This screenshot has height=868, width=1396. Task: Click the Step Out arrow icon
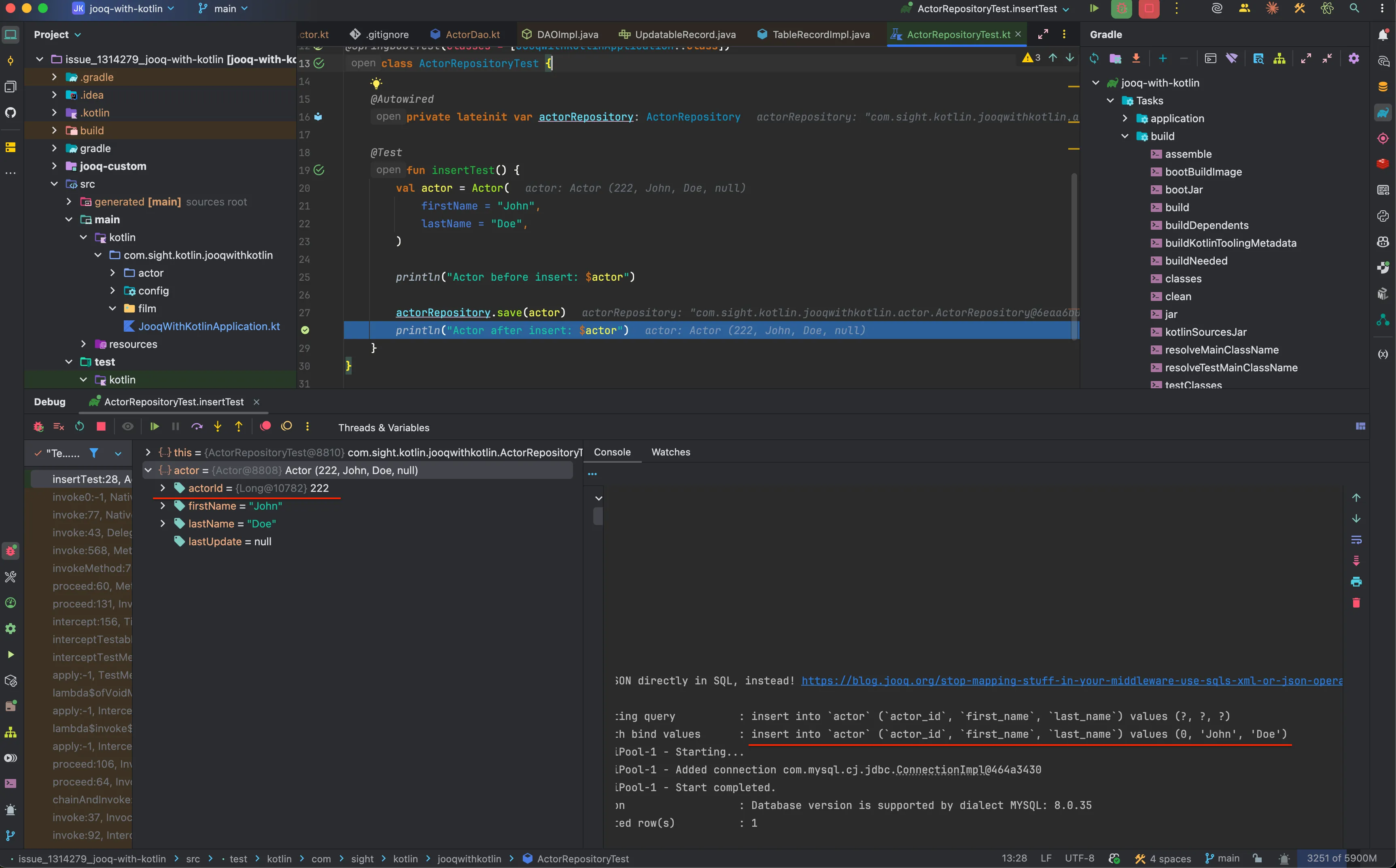[239, 427]
